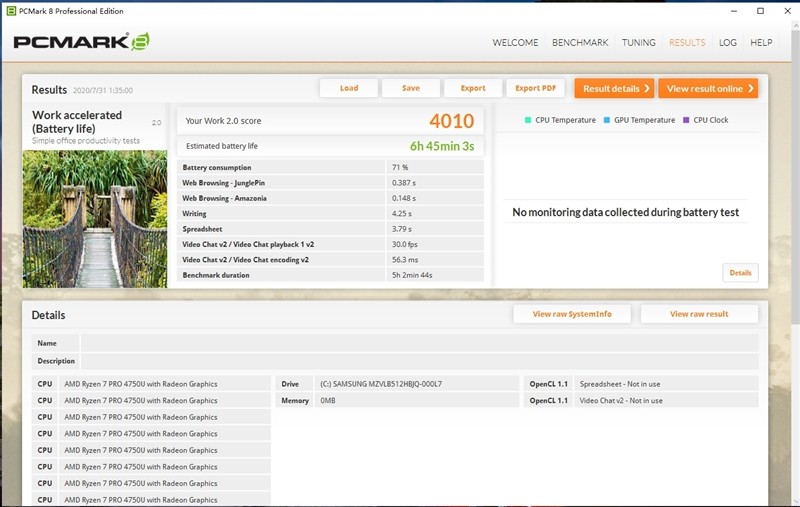This screenshot has width=800, height=507.
Task: Click No monitoring data collected message
Action: tap(626, 212)
